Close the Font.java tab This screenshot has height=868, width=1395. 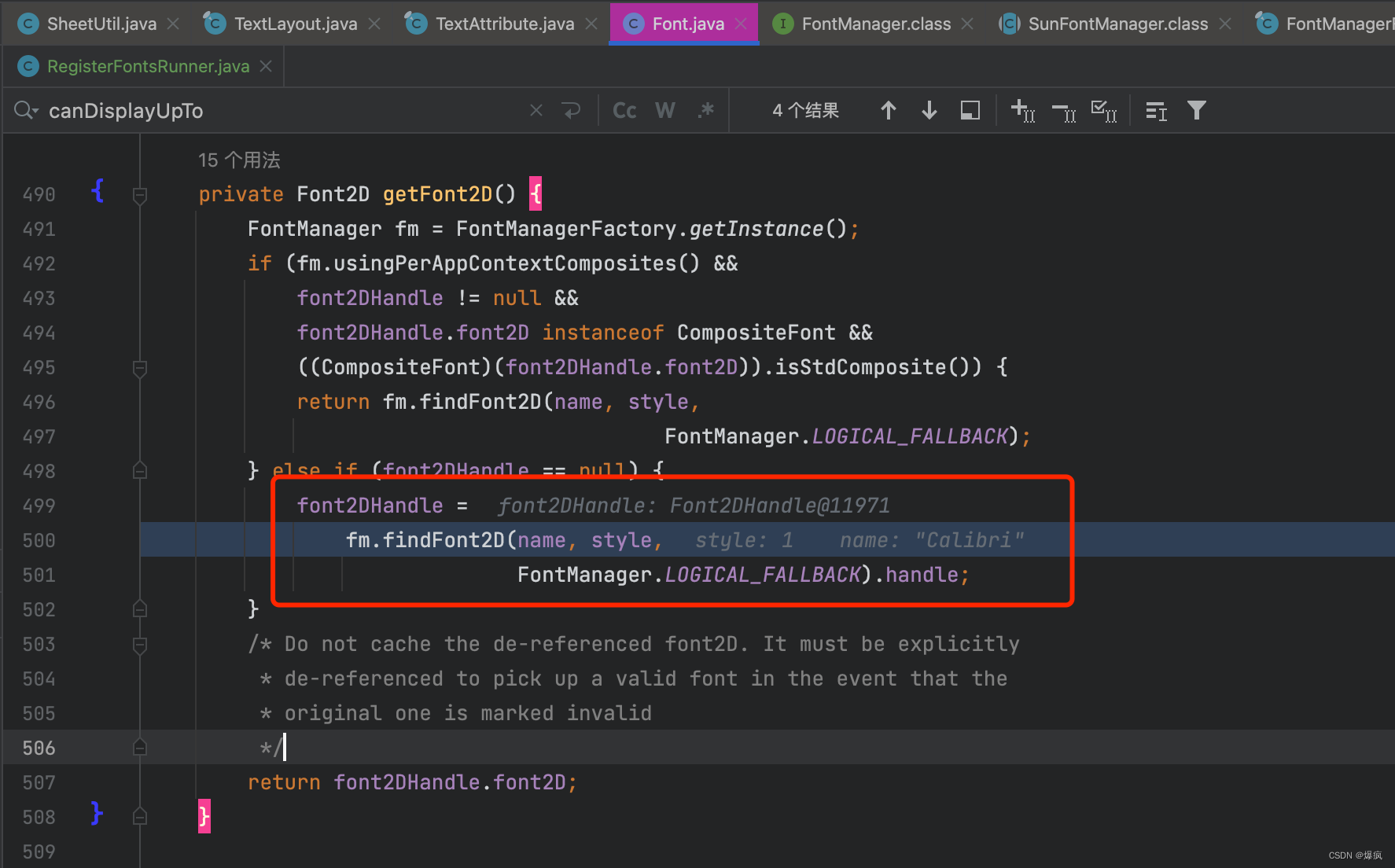(x=741, y=24)
